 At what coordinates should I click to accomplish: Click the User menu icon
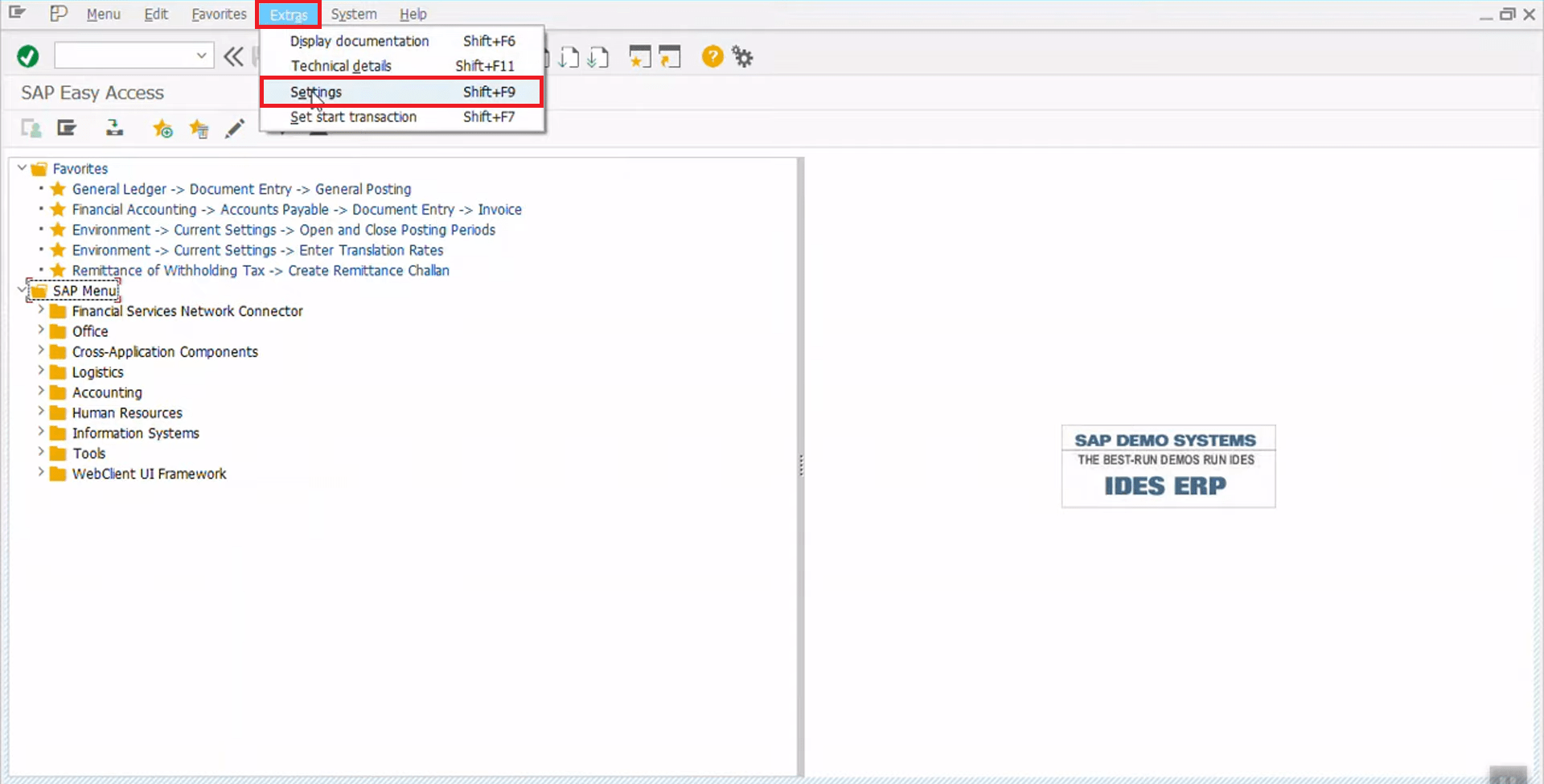pyautogui.click(x=31, y=129)
